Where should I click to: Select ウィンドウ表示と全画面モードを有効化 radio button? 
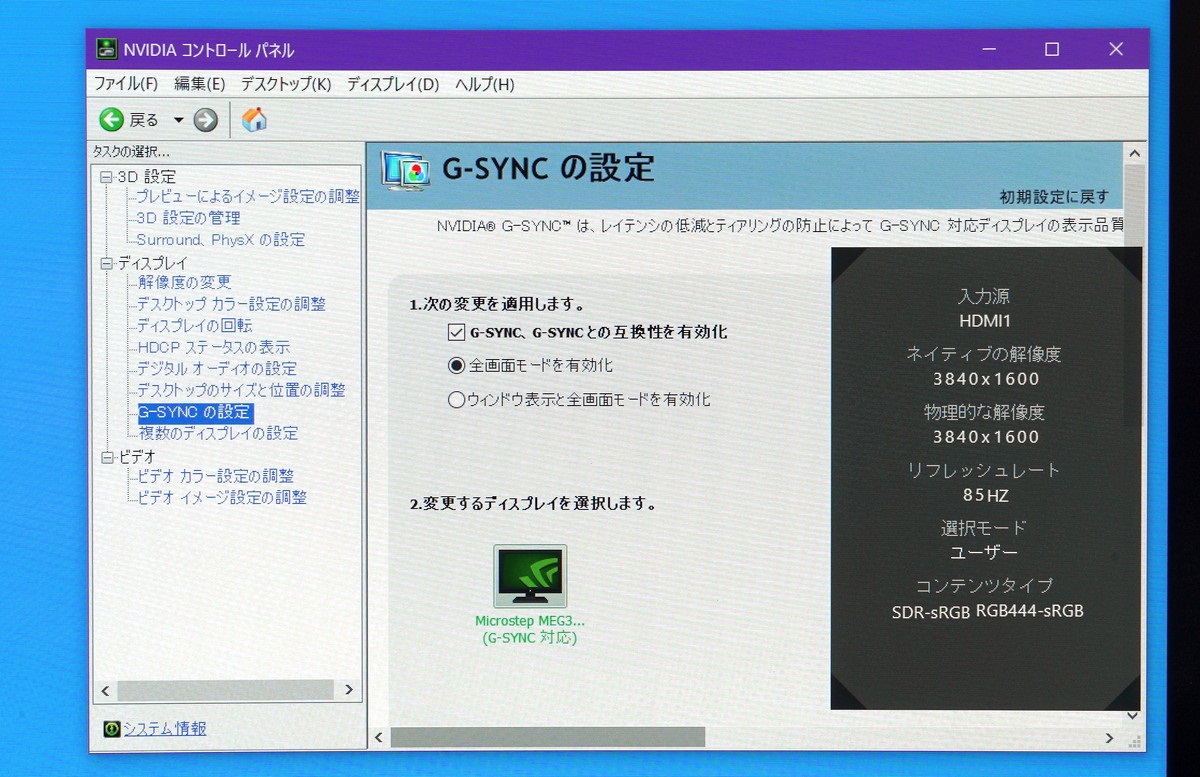[x=456, y=400]
